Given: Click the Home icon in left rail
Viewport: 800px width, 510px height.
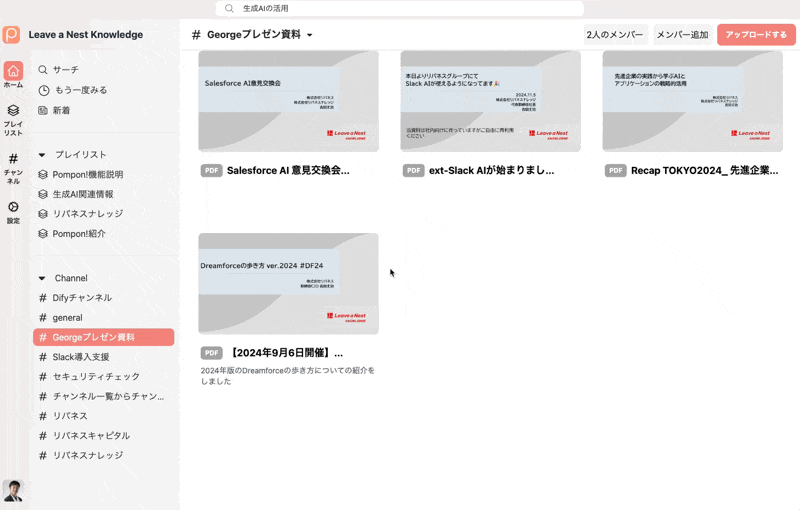Looking at the screenshot, I should pyautogui.click(x=13, y=72).
